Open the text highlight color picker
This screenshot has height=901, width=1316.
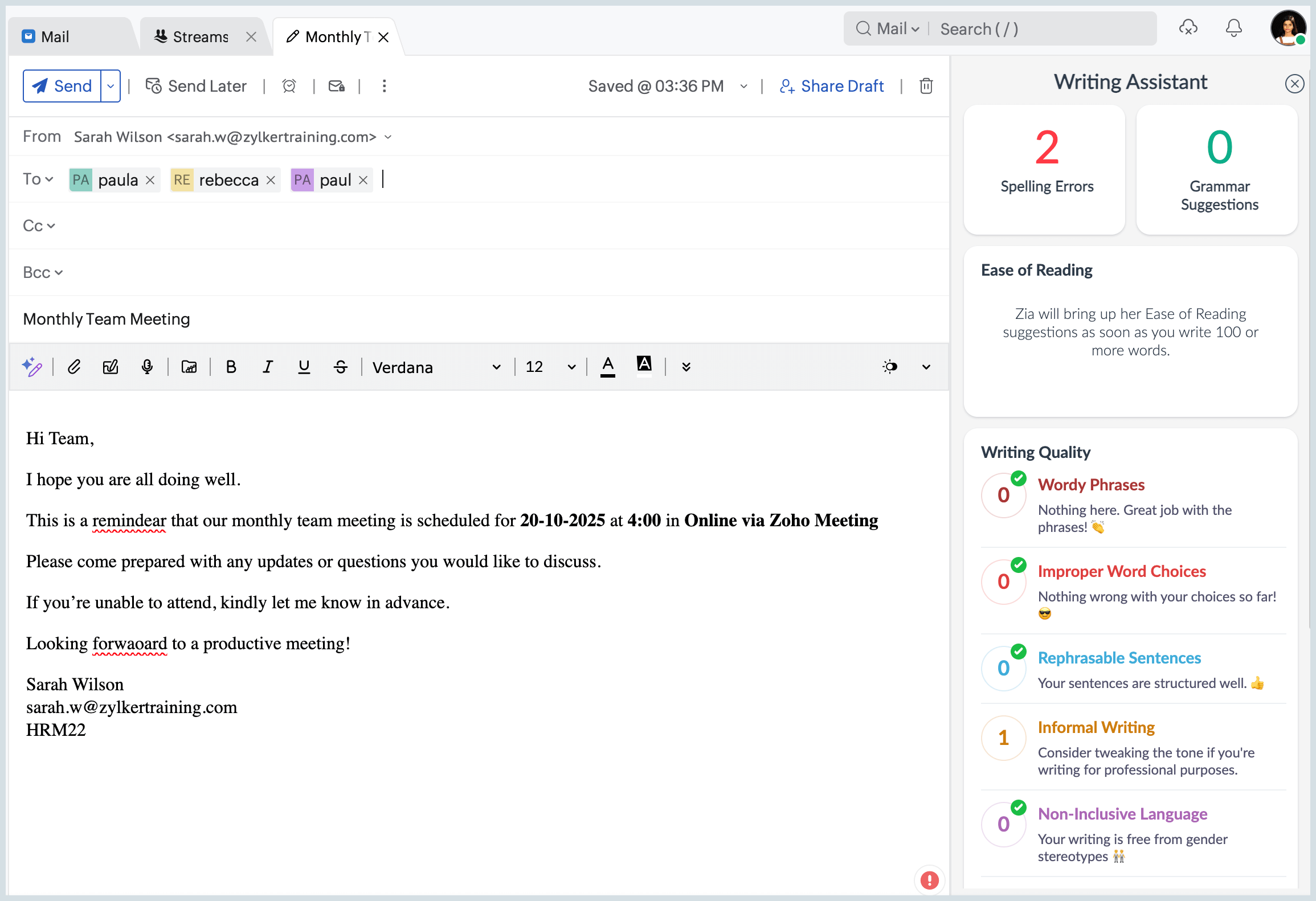pyautogui.click(x=644, y=365)
